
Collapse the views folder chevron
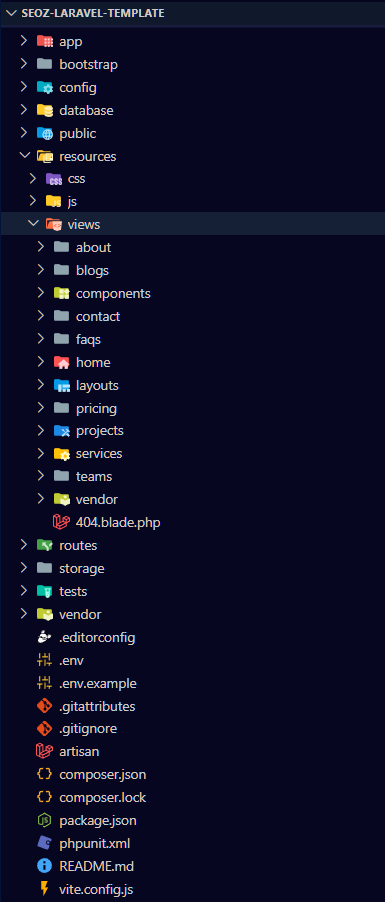33,224
